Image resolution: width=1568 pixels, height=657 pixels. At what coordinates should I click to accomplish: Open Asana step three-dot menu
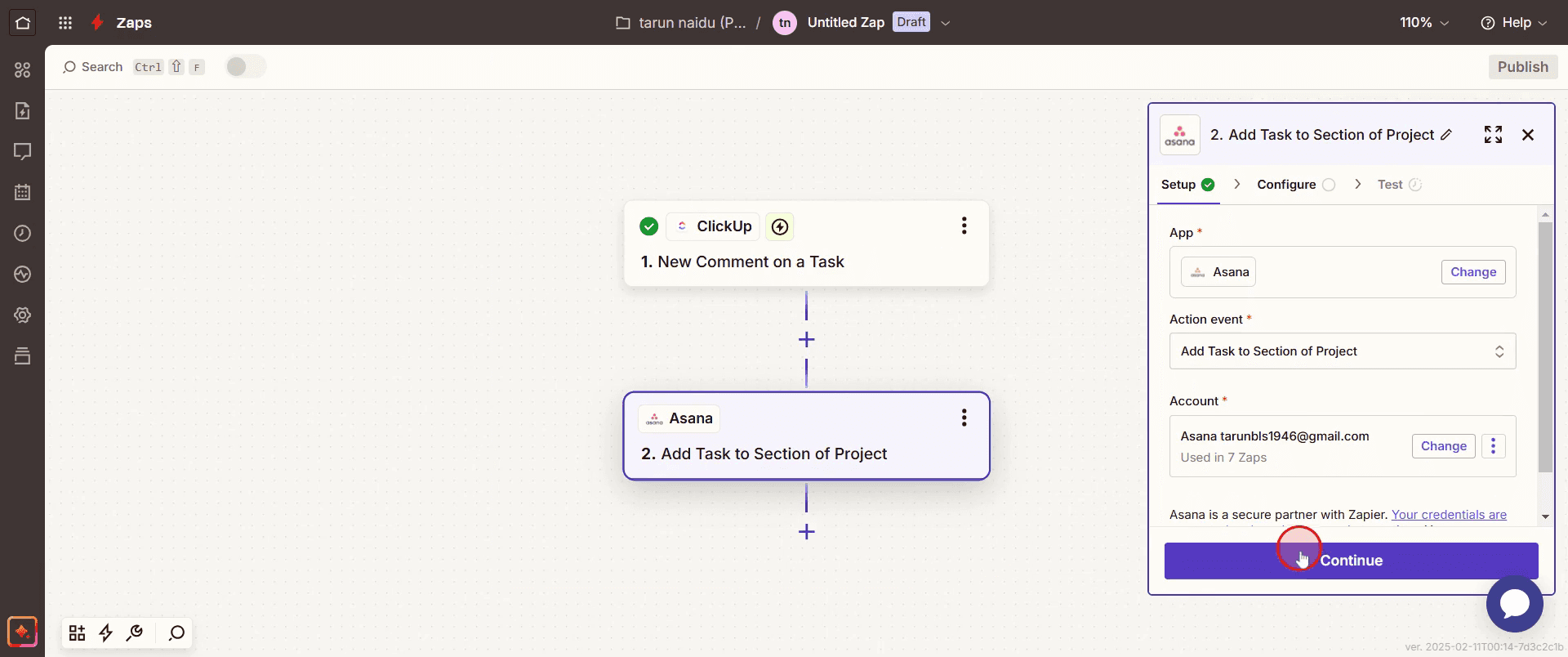tap(964, 418)
